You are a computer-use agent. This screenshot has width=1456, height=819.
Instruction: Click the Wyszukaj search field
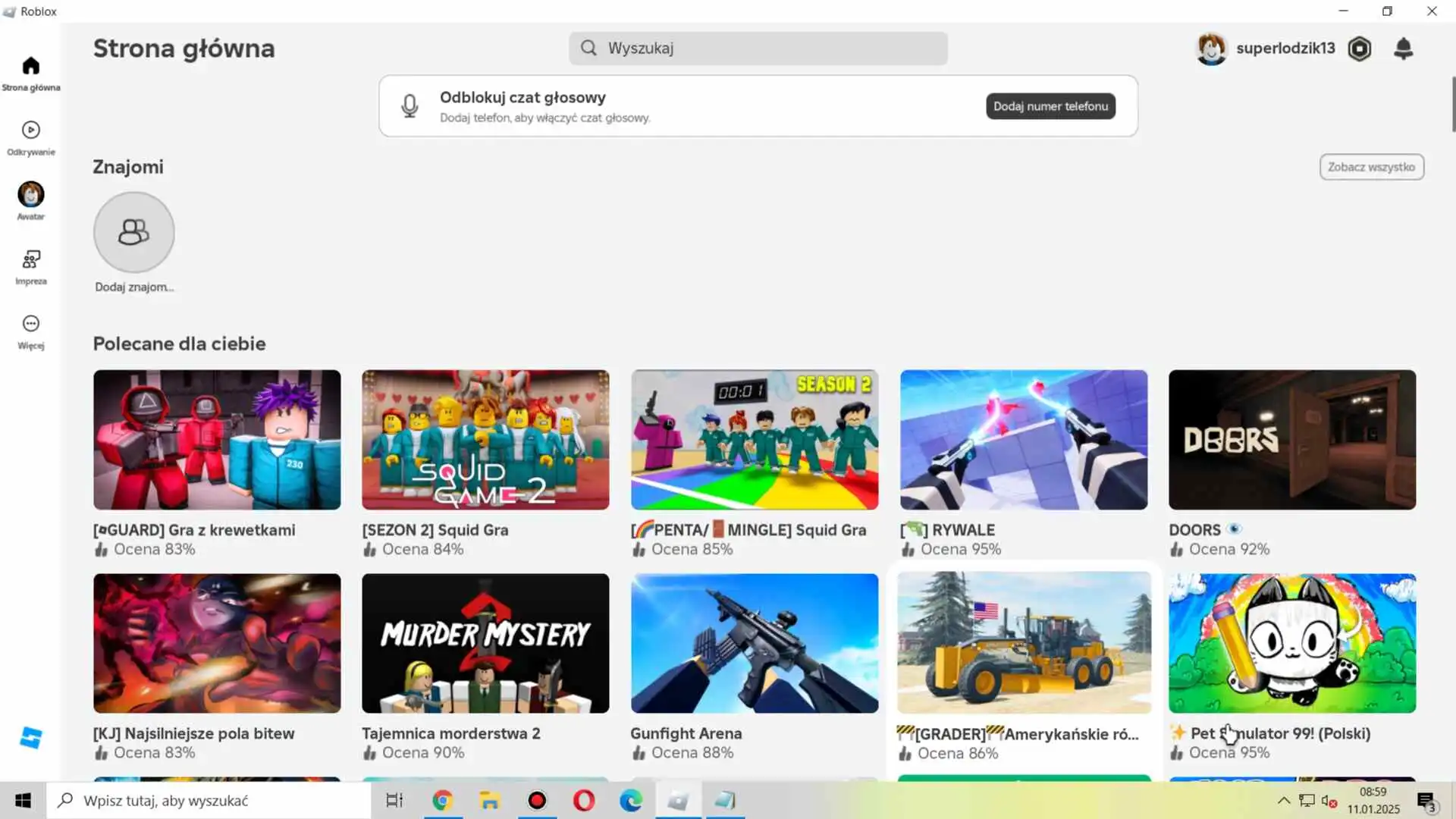(758, 49)
